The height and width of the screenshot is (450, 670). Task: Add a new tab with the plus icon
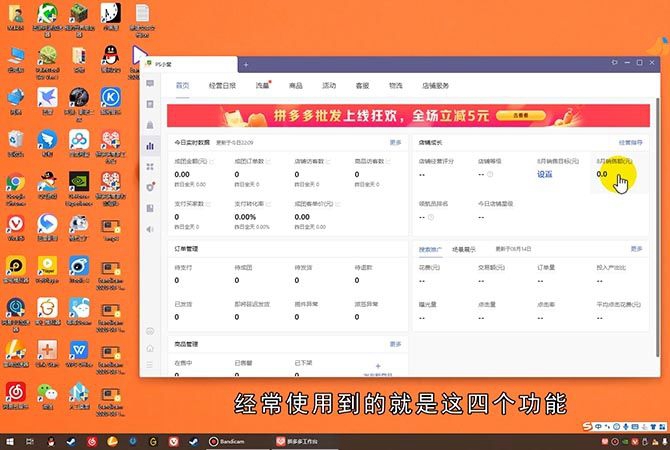pos(246,65)
